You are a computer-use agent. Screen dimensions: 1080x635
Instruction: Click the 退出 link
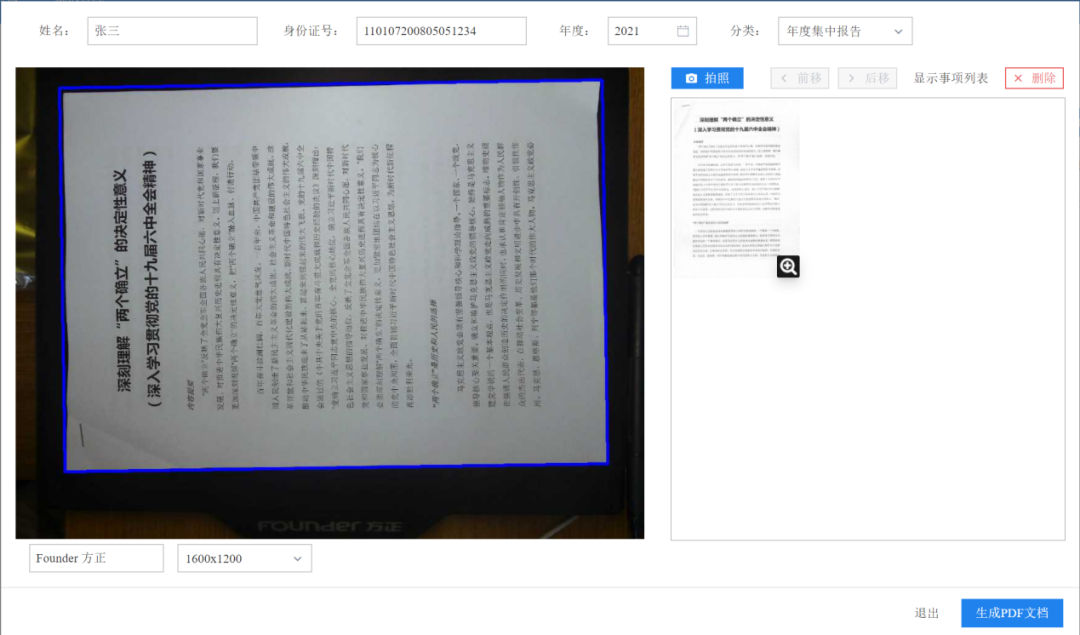coord(926,613)
